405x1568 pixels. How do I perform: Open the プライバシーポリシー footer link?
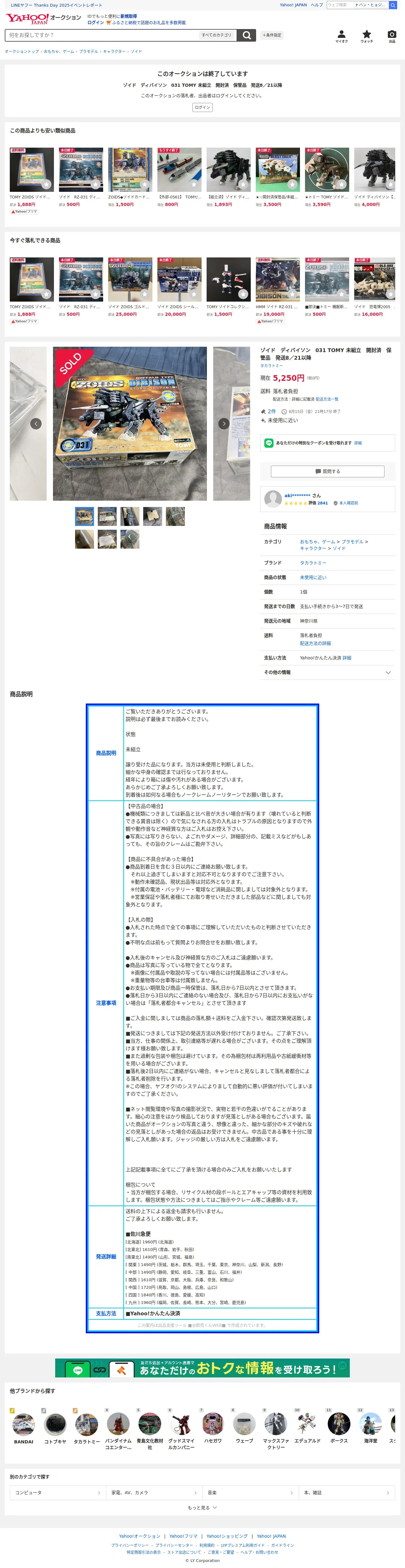coord(130,1545)
